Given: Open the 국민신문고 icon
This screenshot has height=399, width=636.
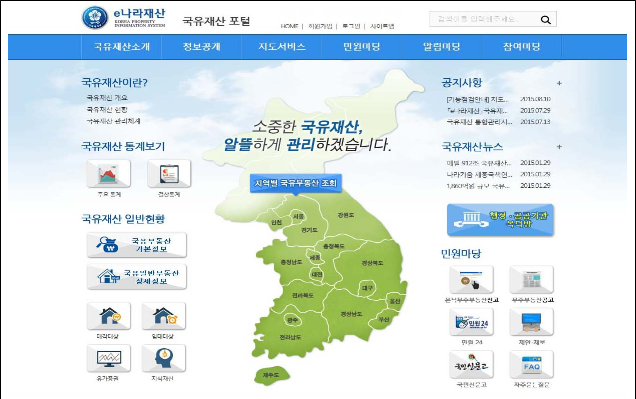Looking at the screenshot, I should click(471, 365).
